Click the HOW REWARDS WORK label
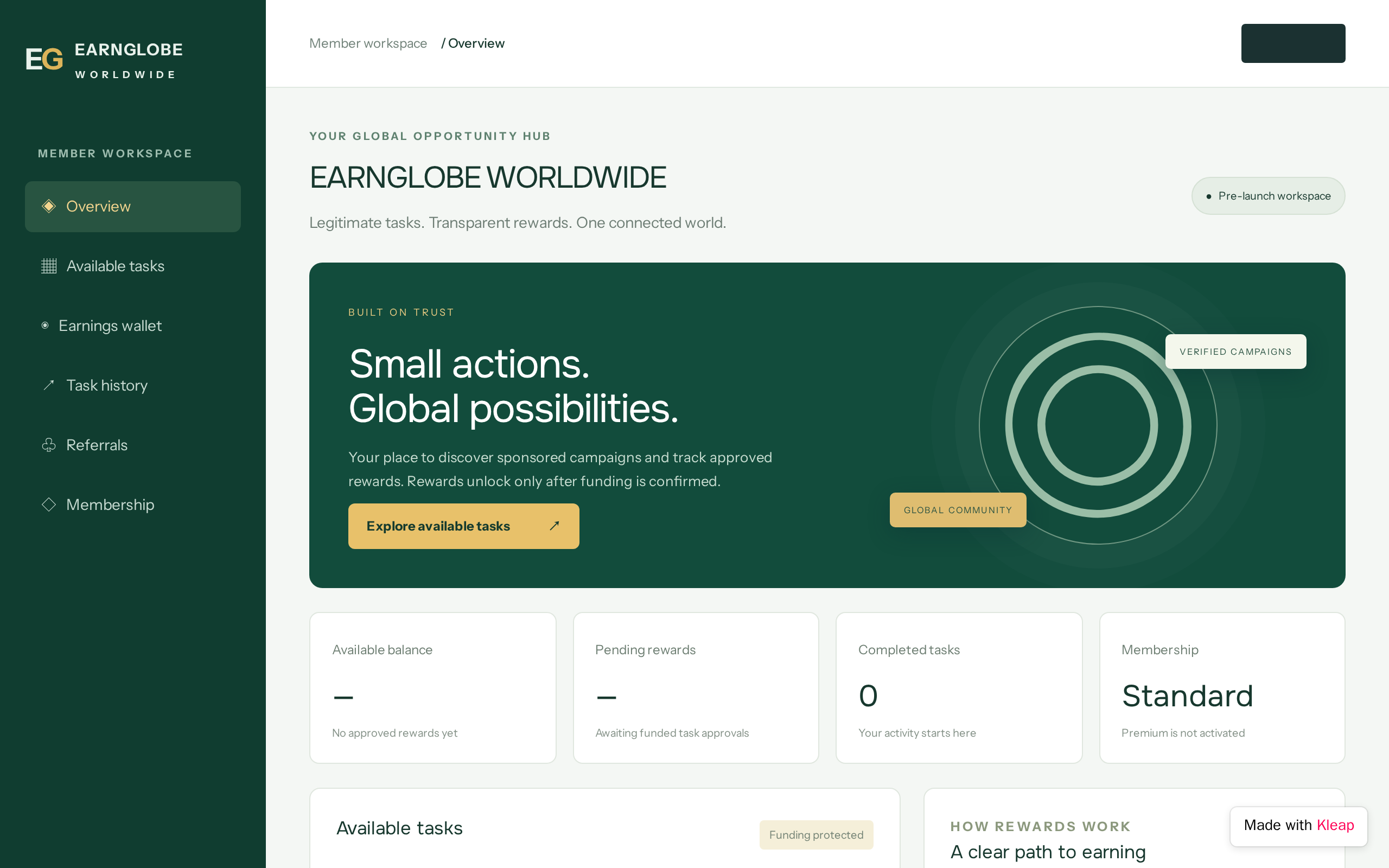Image resolution: width=1389 pixels, height=868 pixels. coord(1040,827)
